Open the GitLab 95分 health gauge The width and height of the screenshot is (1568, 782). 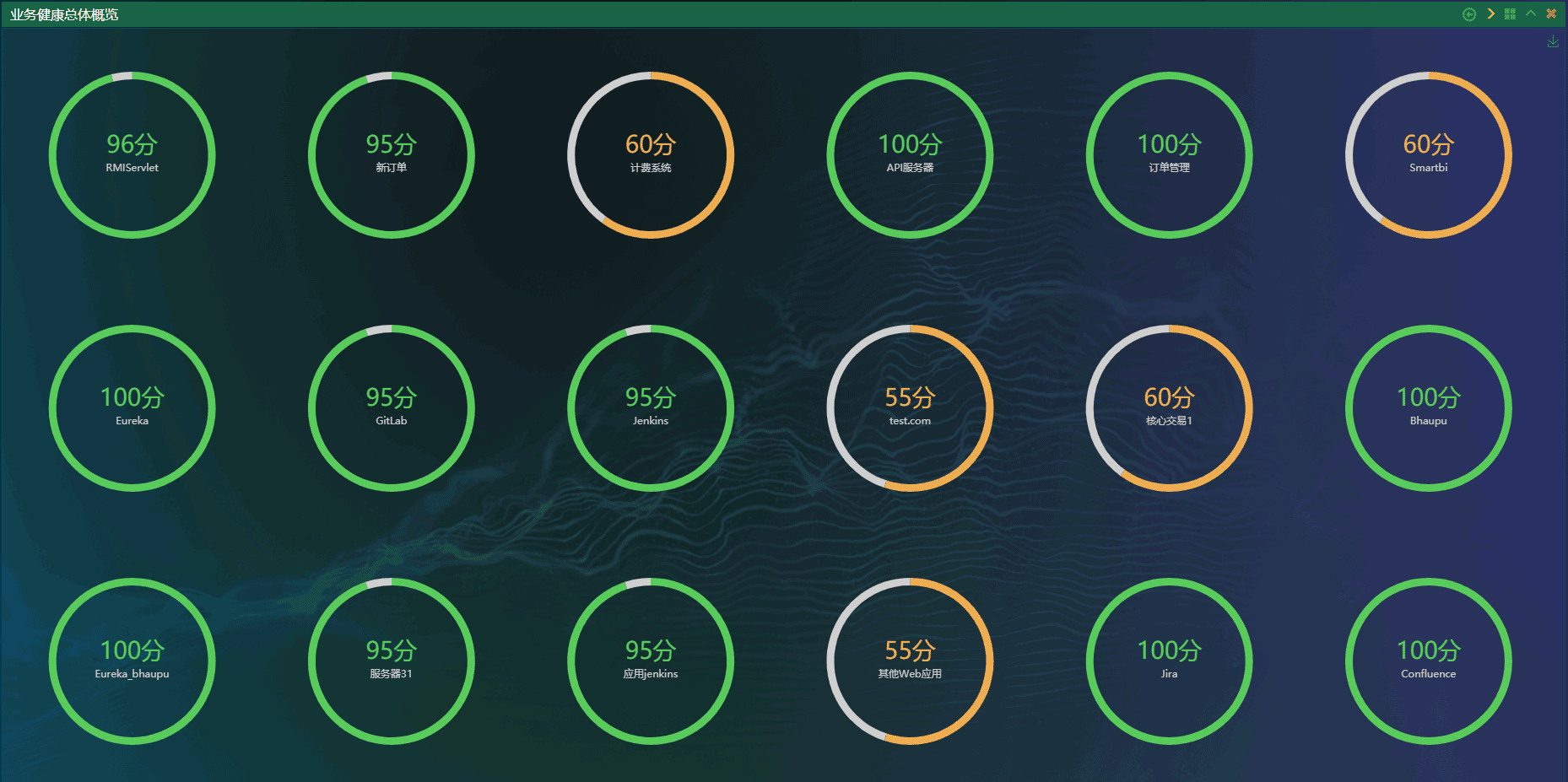pyautogui.click(x=392, y=408)
